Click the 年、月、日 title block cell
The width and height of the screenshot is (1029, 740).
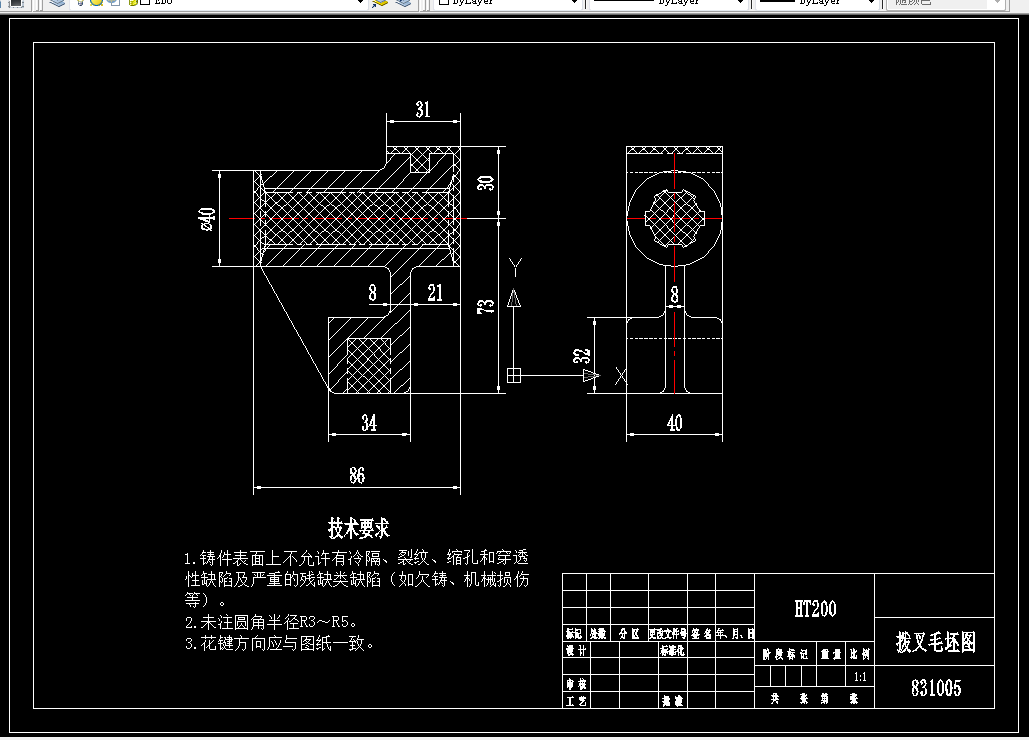point(735,634)
